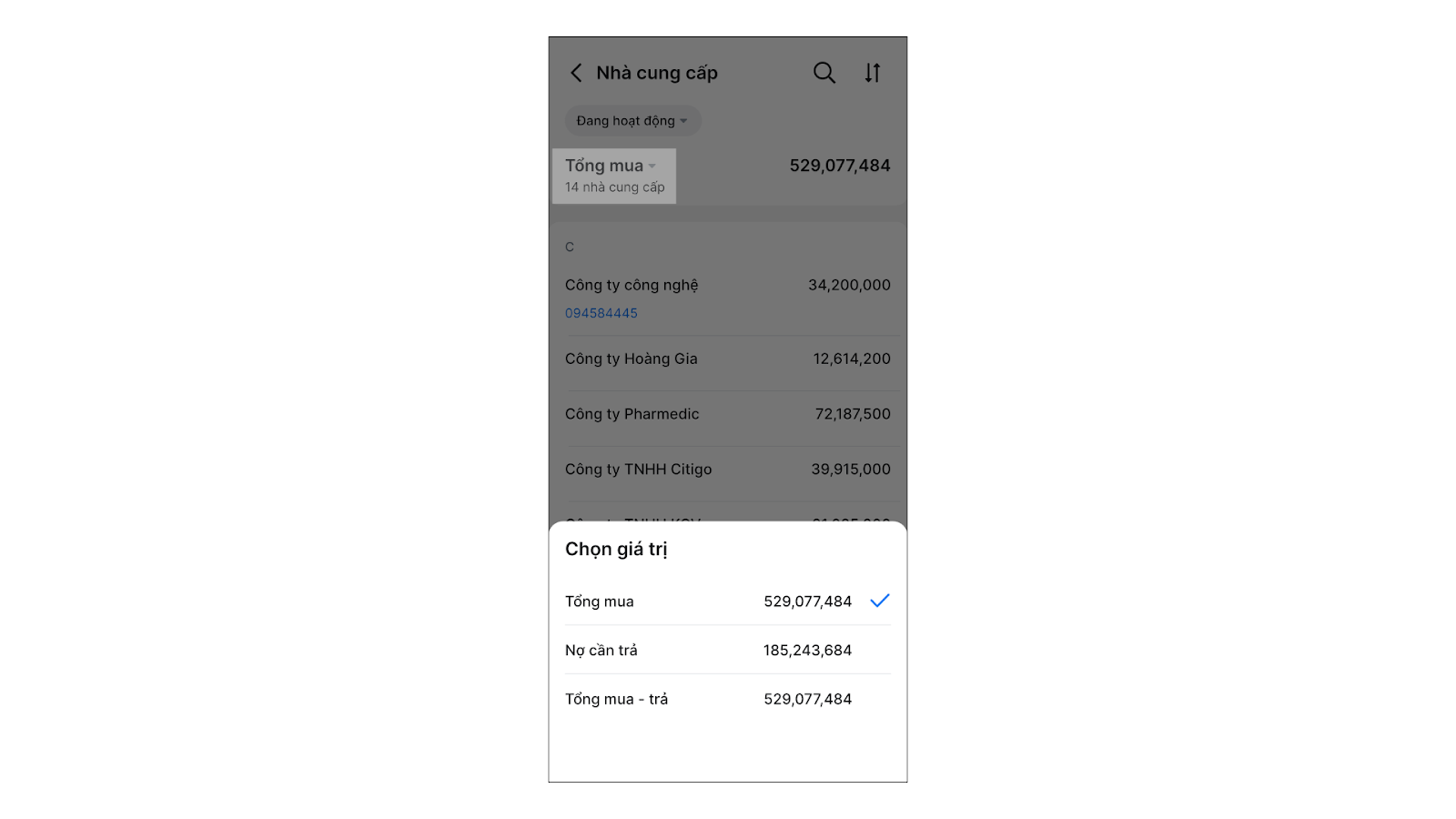The height and width of the screenshot is (819, 1456).
Task: Open the sort order icon
Action: pos(873,73)
